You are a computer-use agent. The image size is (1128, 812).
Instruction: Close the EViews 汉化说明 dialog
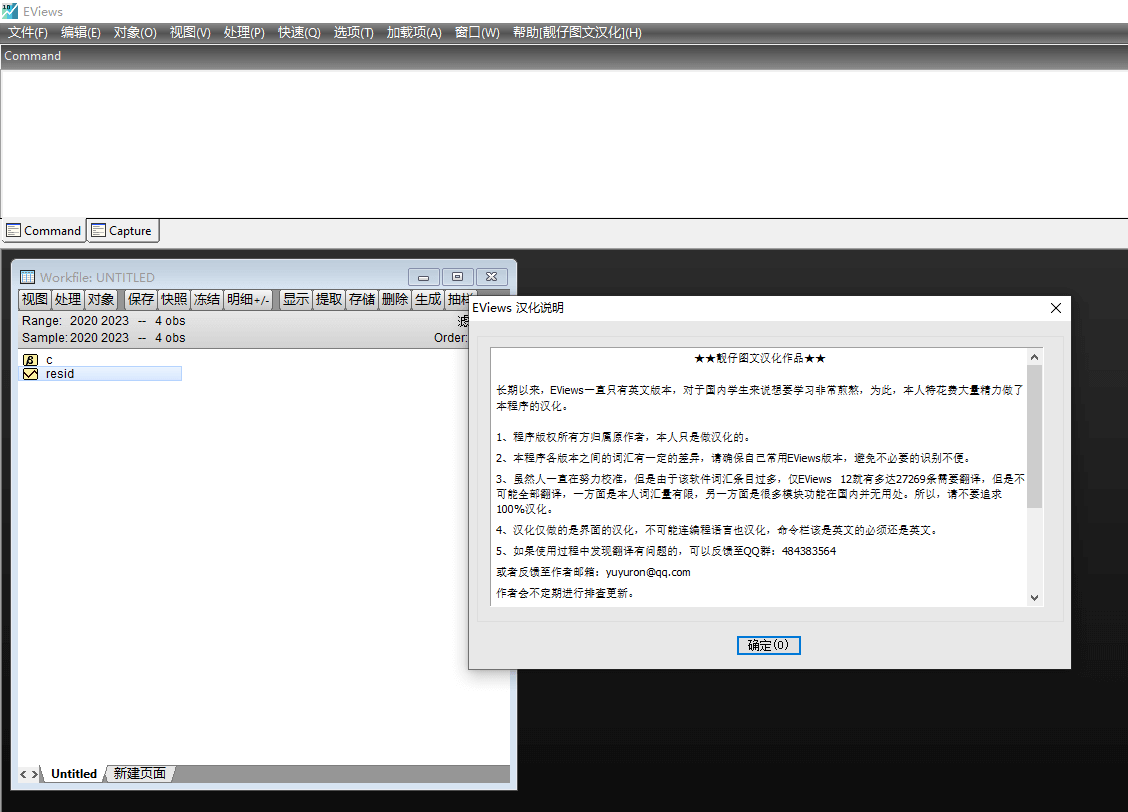pyautogui.click(x=1055, y=308)
